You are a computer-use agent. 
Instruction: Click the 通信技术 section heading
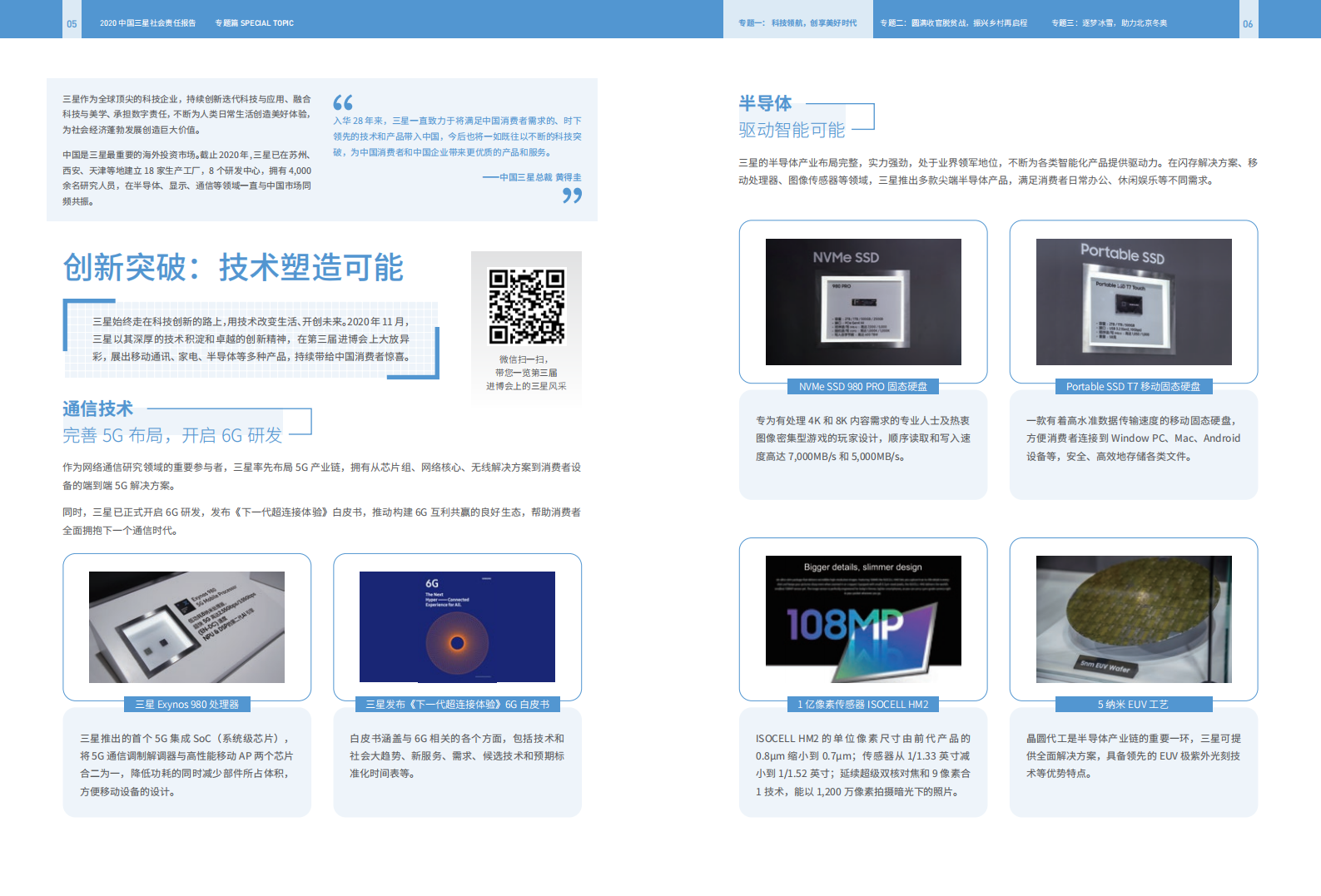[97, 408]
